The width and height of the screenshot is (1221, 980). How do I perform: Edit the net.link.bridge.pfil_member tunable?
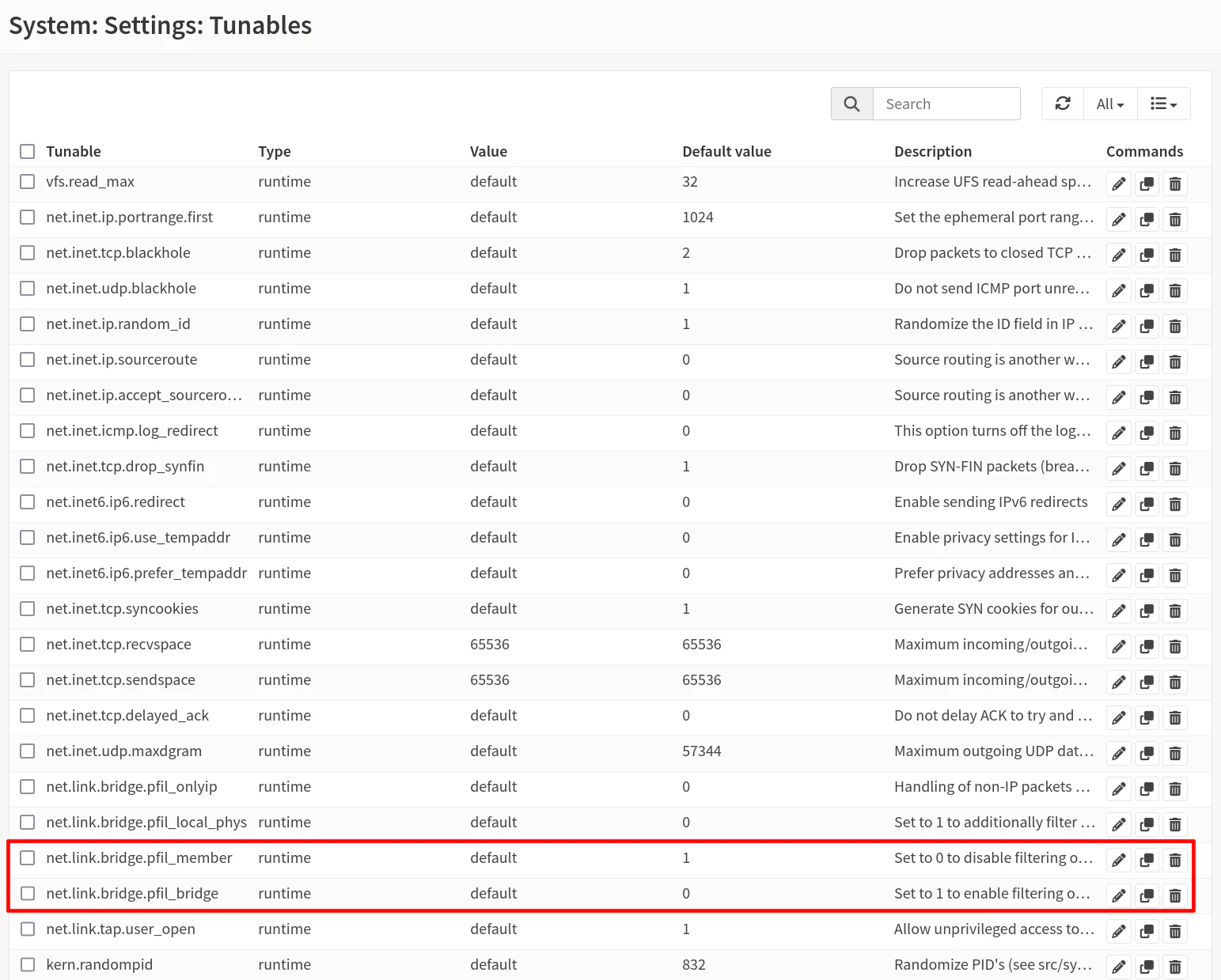tap(1118, 861)
